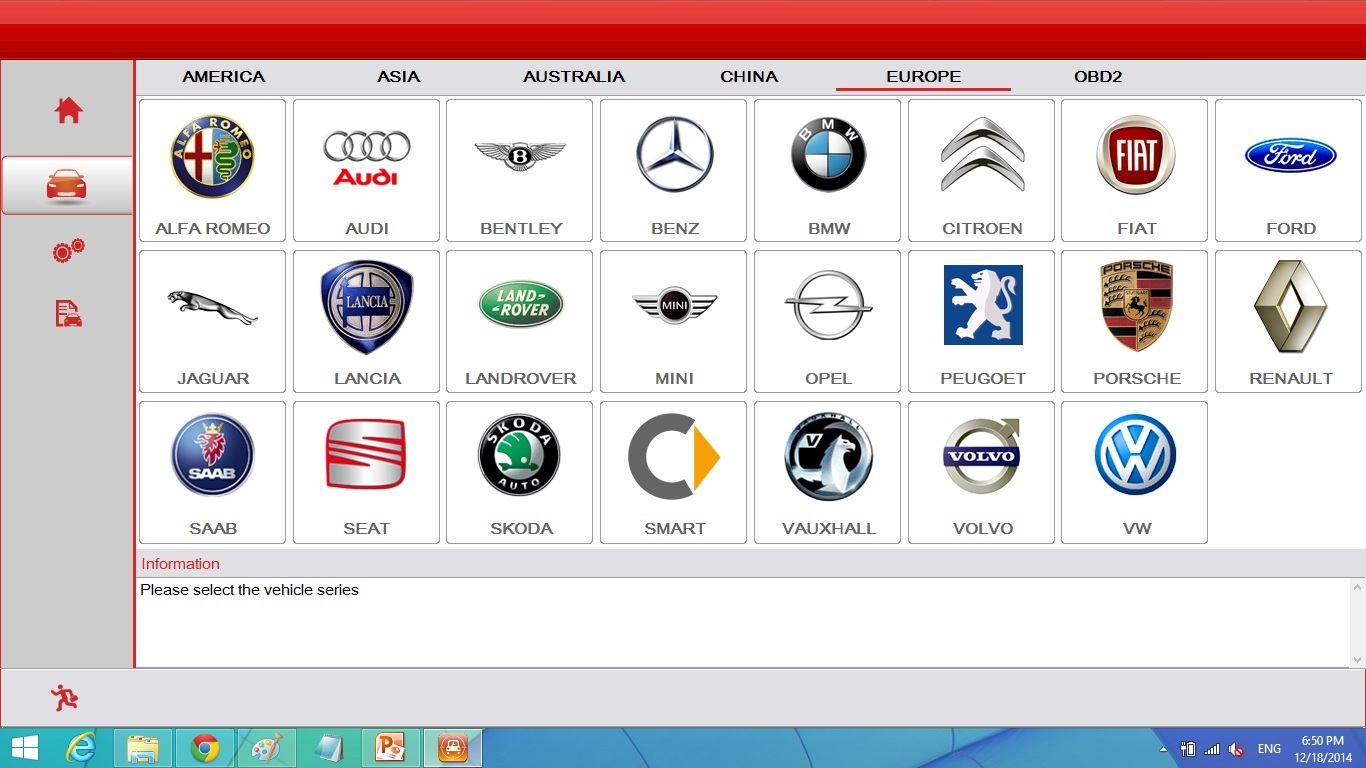Click the muted volume tray icon

coord(1236,749)
